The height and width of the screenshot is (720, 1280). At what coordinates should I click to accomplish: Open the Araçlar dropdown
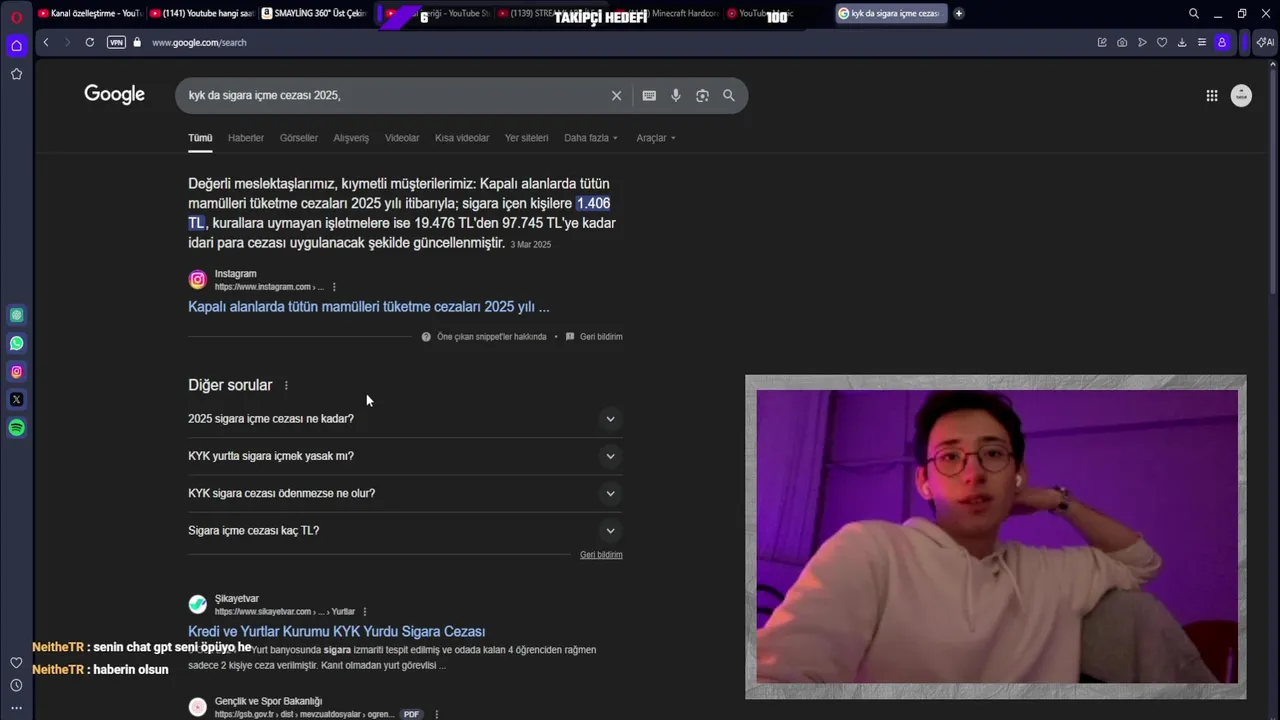656,138
